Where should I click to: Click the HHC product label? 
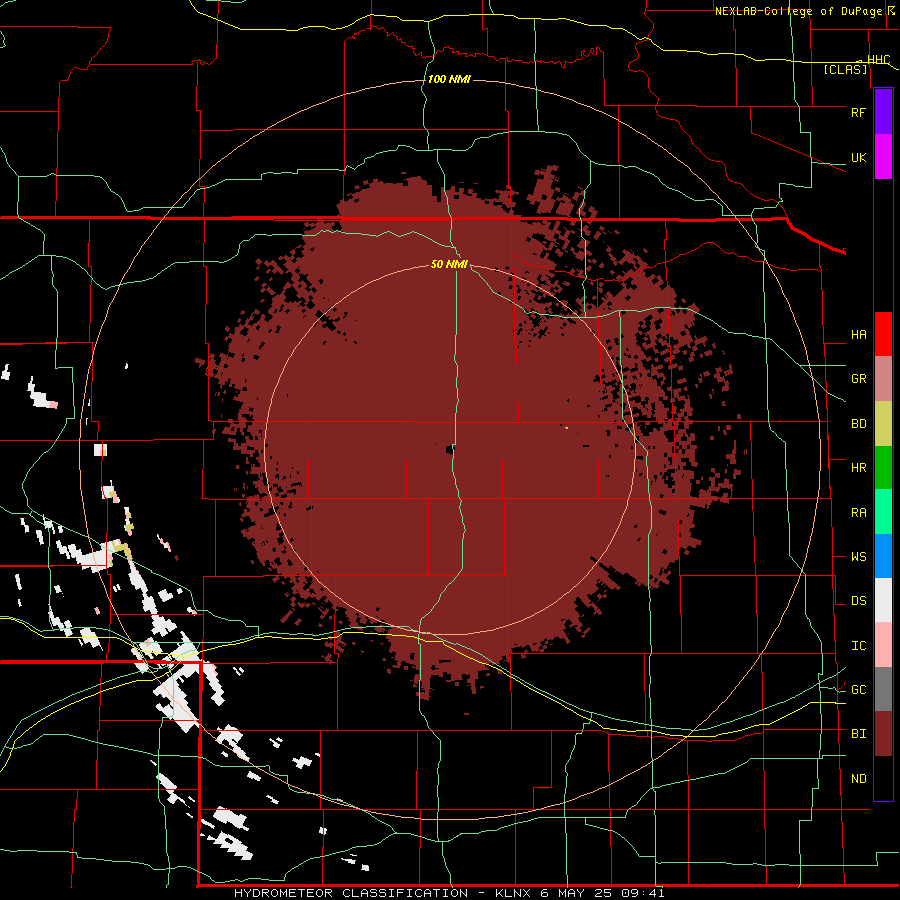click(878, 60)
